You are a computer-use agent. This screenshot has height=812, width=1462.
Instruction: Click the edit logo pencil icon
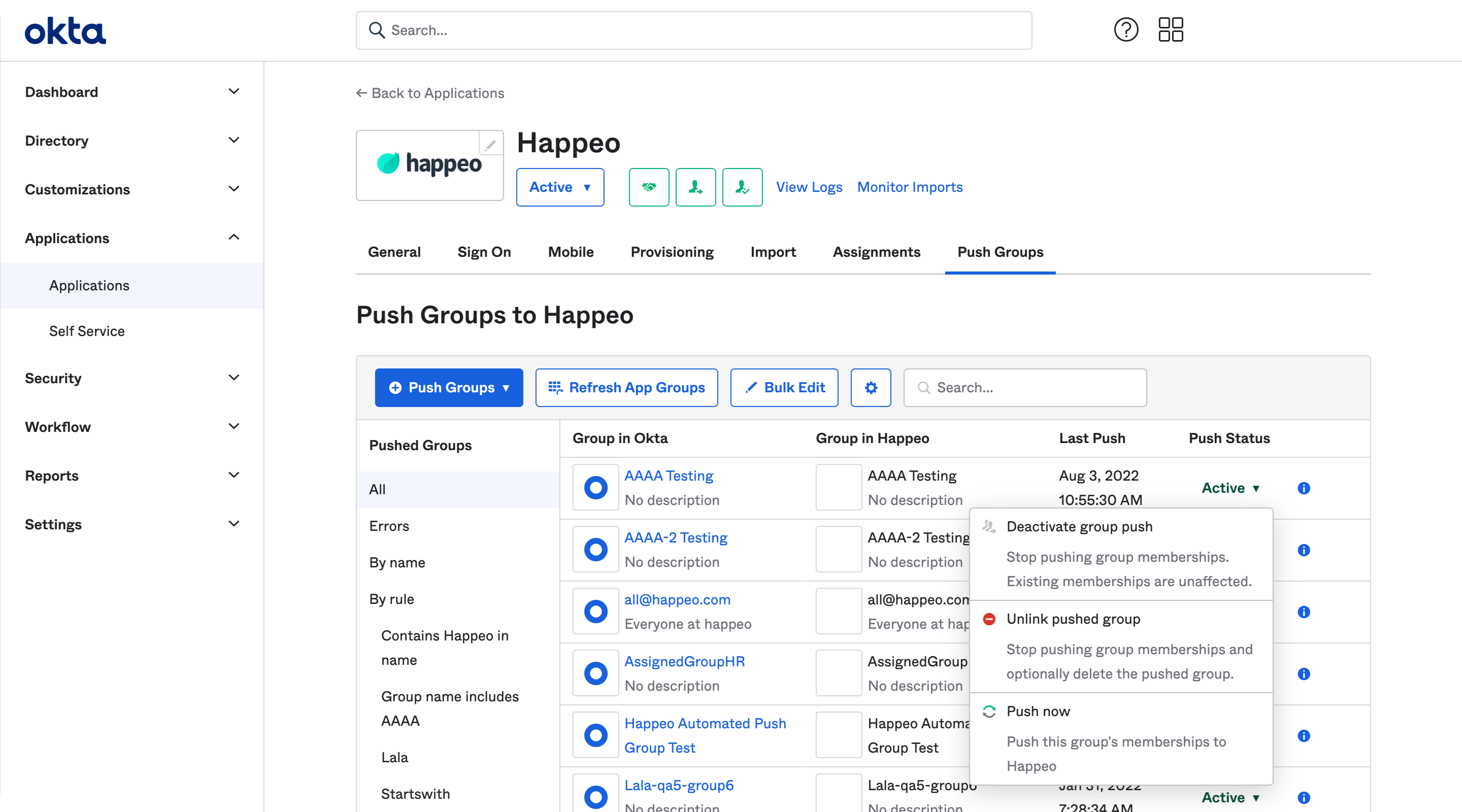[490, 144]
